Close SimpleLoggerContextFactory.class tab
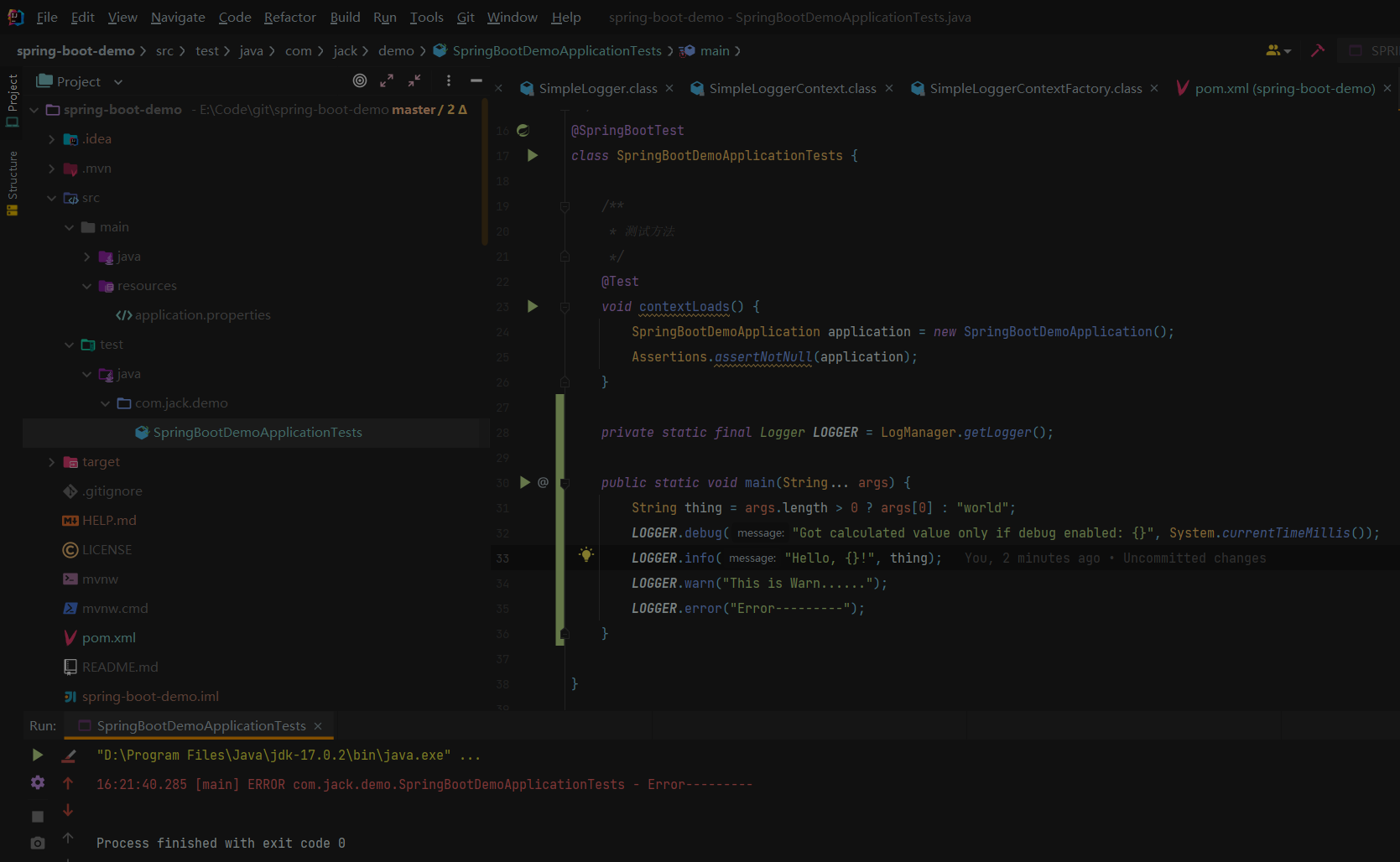The image size is (1400, 862). (x=1154, y=88)
